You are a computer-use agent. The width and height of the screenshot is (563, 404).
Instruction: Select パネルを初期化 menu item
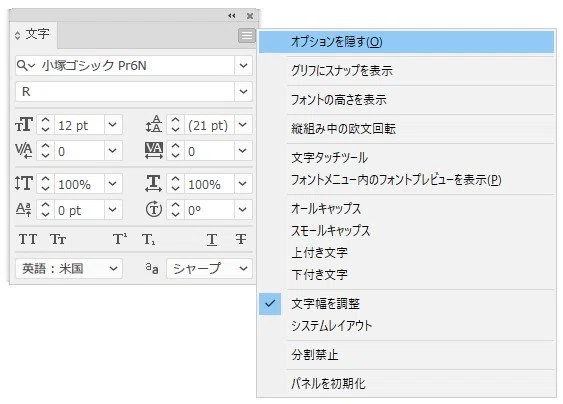pyautogui.click(x=407, y=384)
